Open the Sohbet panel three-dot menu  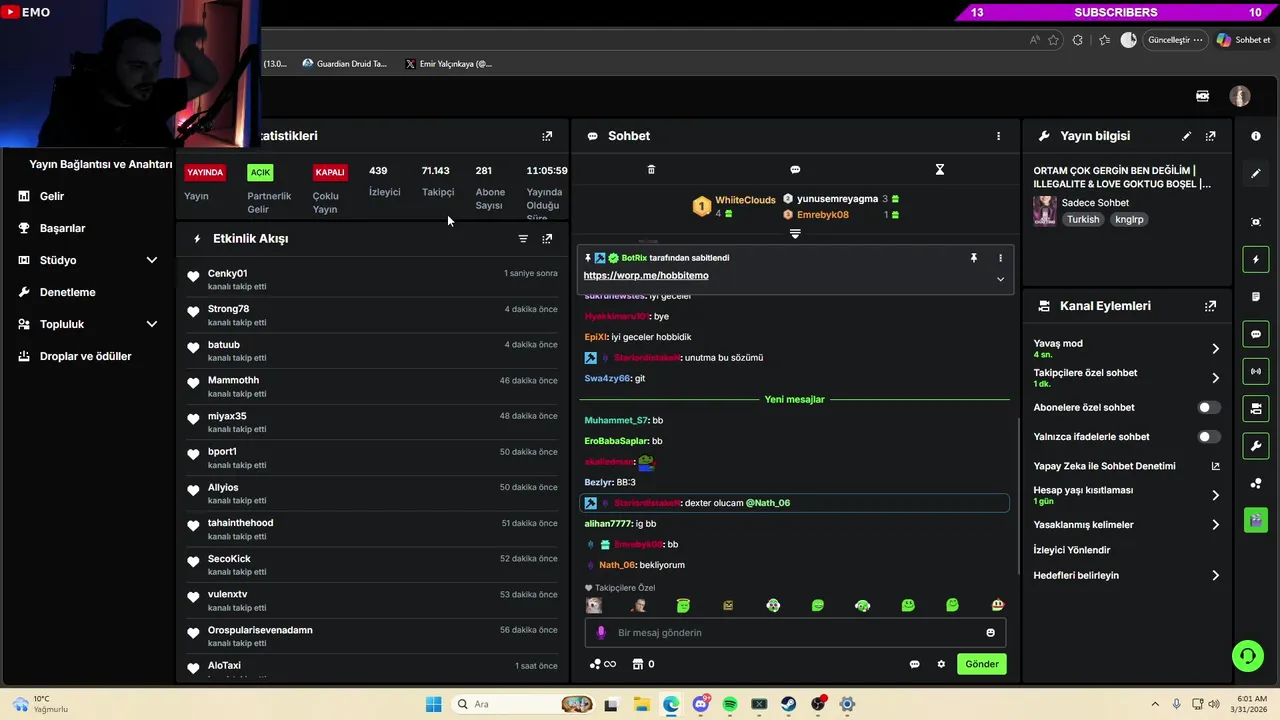point(998,136)
